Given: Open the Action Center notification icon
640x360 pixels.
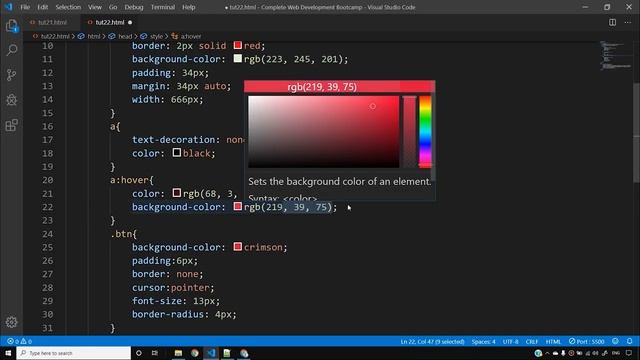Looking at the screenshot, I should point(629,353).
